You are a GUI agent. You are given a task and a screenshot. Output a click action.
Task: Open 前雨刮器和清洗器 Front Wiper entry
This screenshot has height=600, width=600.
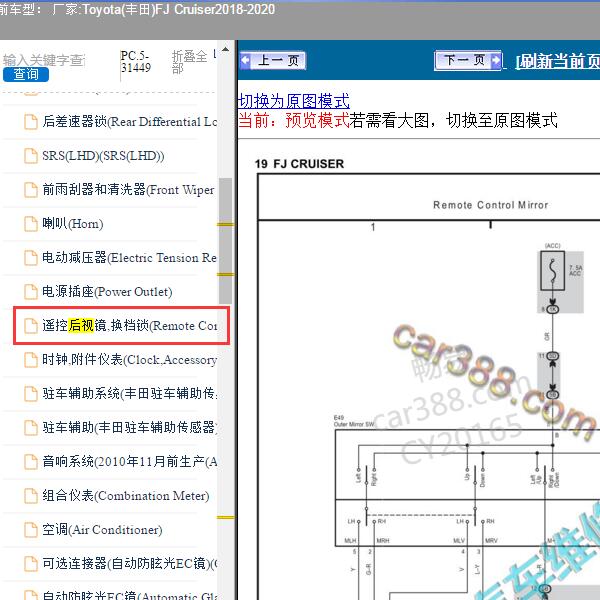(x=128, y=190)
